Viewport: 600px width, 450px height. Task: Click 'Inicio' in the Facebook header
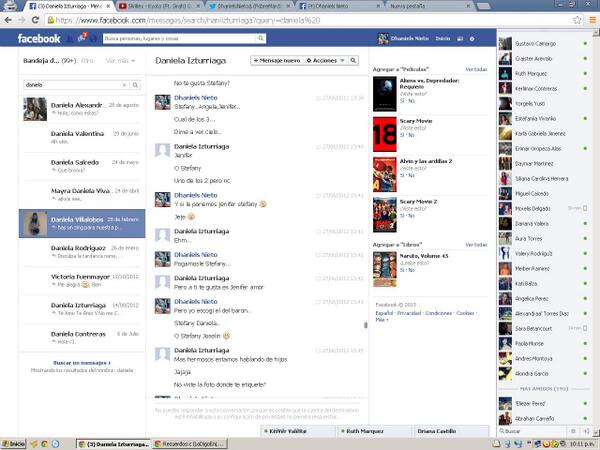tap(443, 39)
